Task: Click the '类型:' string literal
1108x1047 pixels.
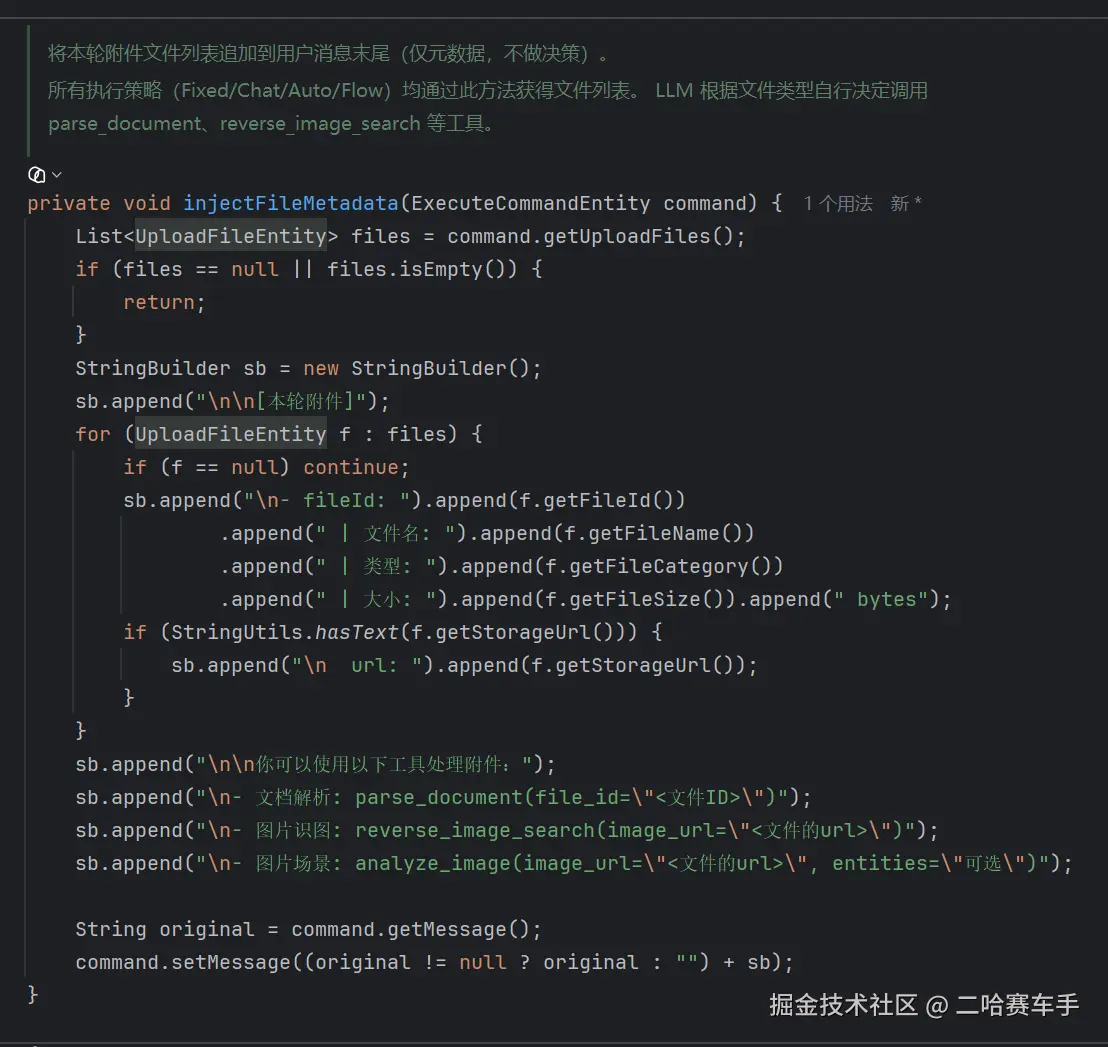Action: [377, 566]
